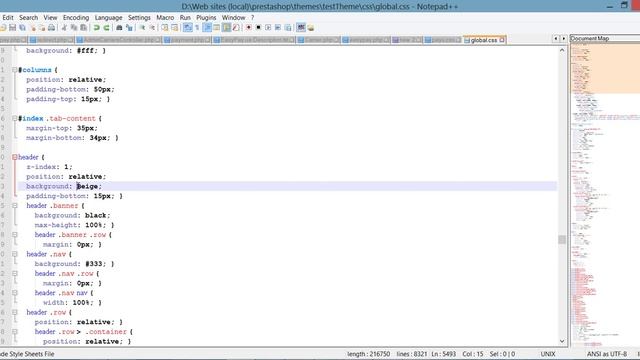Open the Settings menu

[139, 18]
